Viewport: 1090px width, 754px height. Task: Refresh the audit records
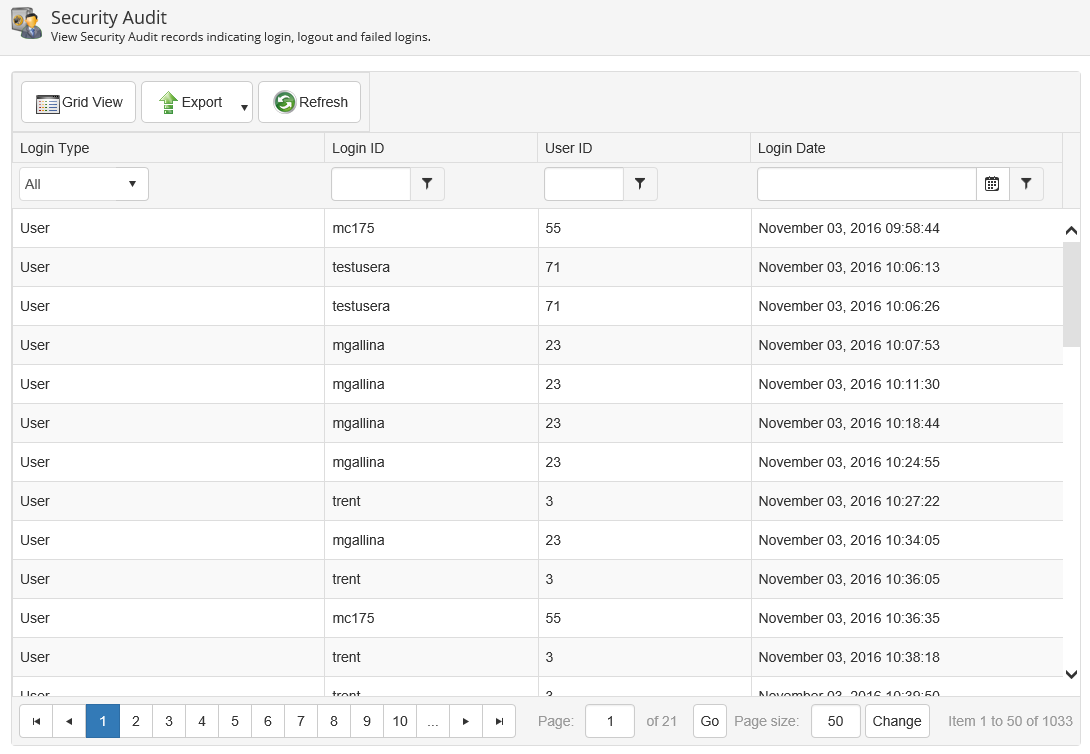pos(310,102)
